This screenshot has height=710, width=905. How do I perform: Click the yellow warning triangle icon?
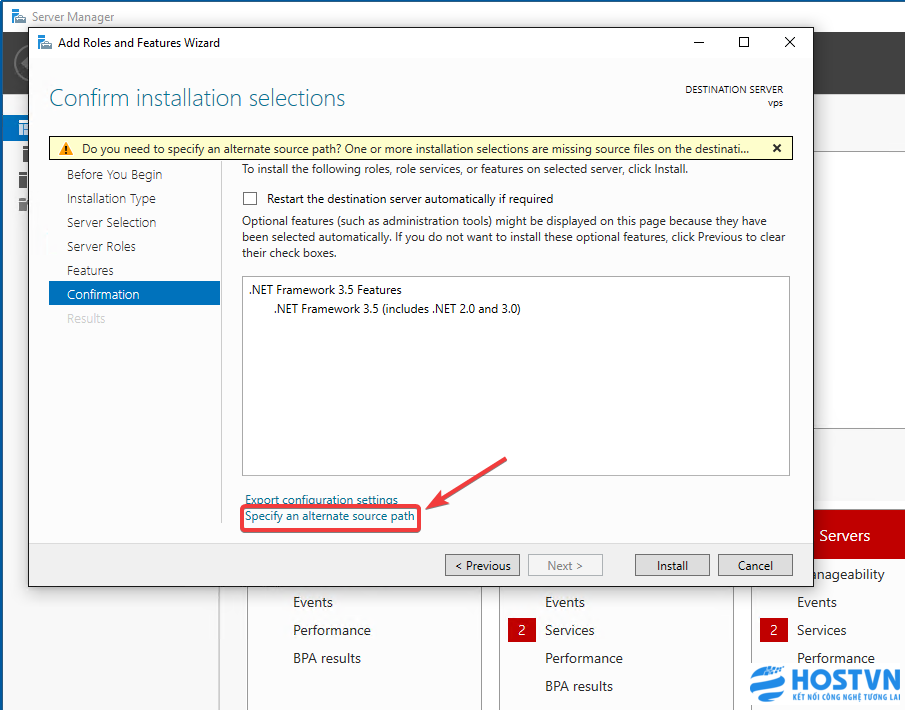click(66, 148)
